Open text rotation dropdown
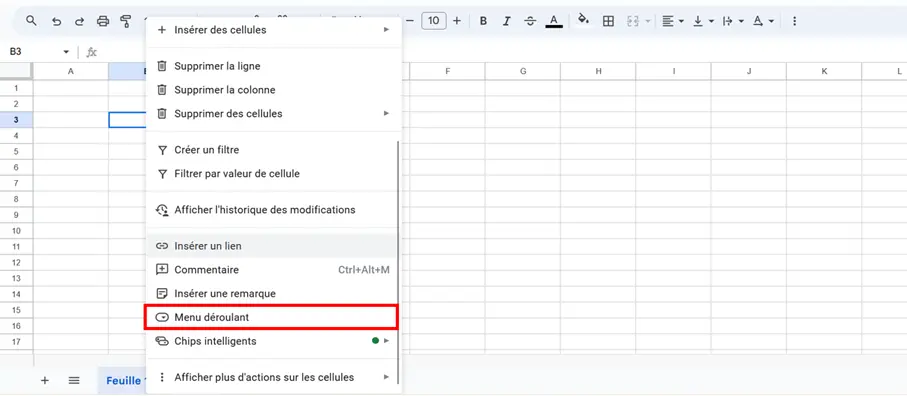 pos(764,21)
